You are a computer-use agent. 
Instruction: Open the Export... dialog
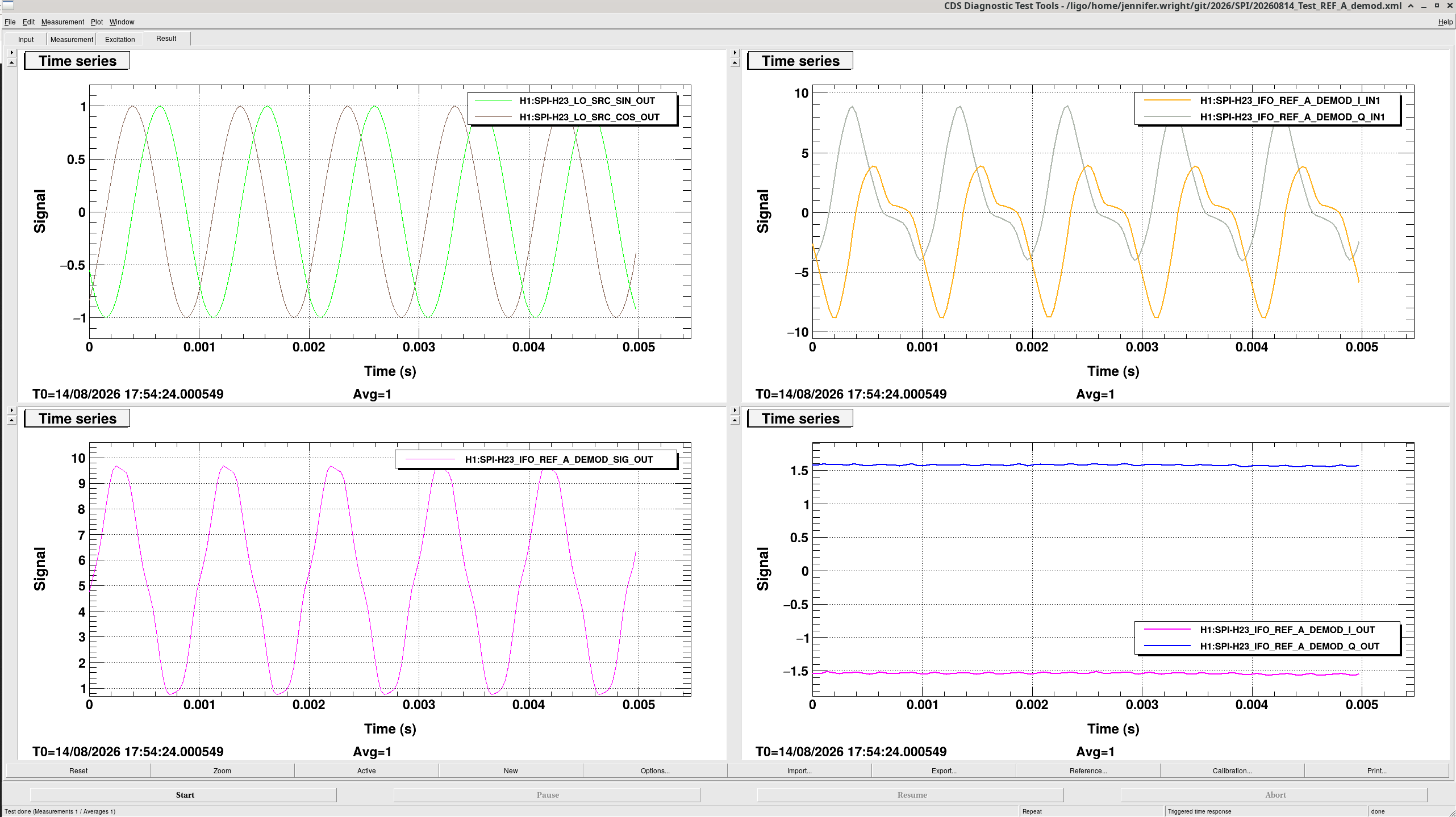pyautogui.click(x=944, y=770)
